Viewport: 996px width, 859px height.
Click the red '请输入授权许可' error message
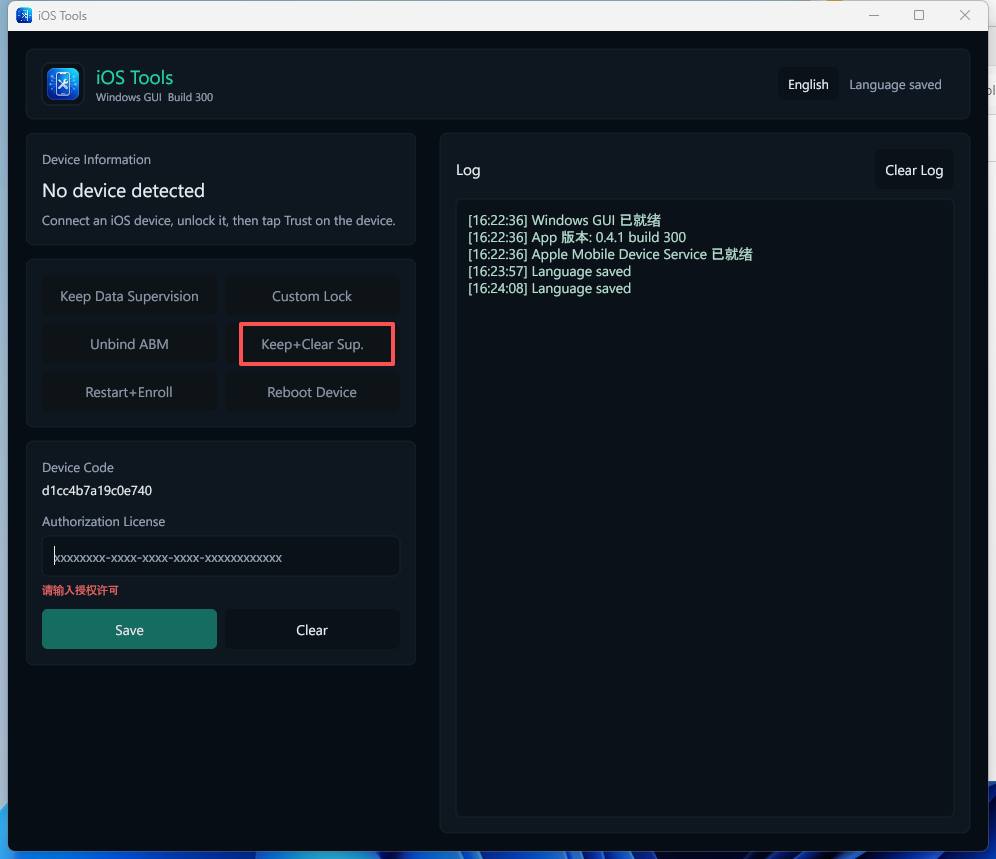pyautogui.click(x=80, y=590)
